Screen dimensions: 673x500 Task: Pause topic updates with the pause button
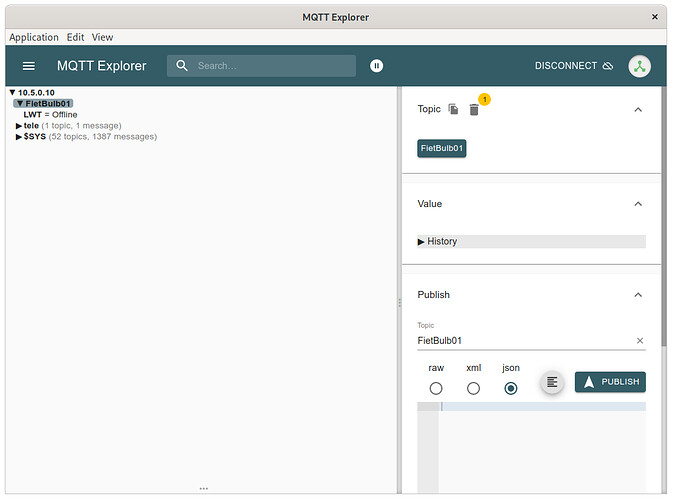click(x=376, y=66)
